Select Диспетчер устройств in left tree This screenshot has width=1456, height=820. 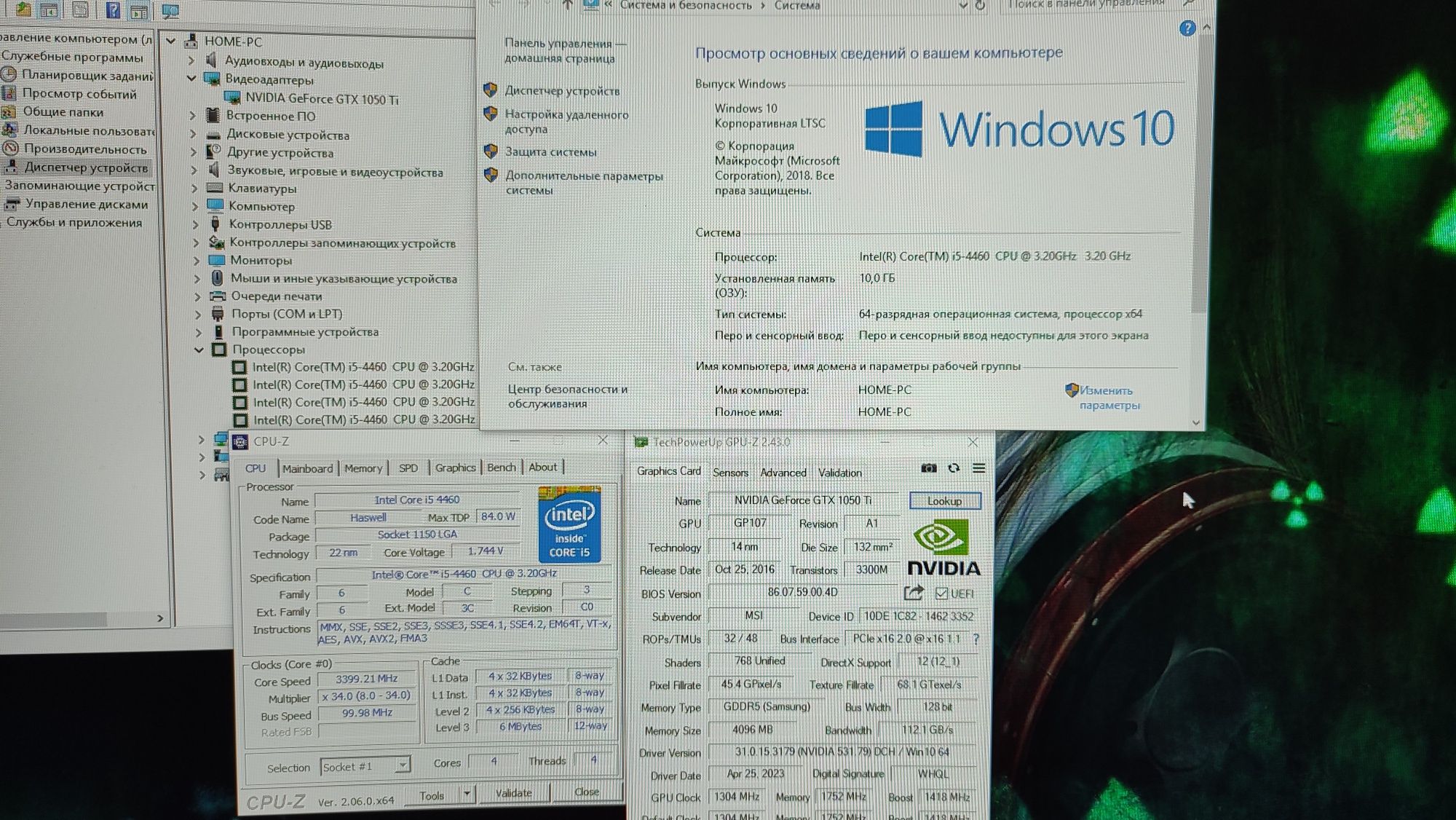[86, 167]
